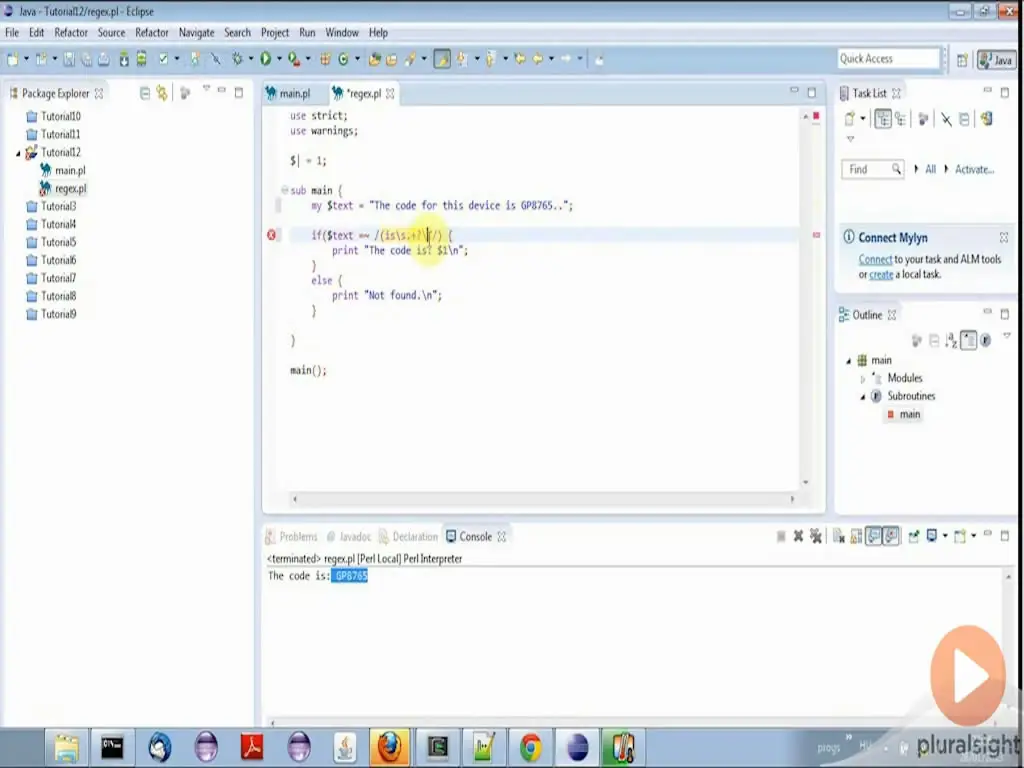
Task: Click the Find field in Task List
Action: (872, 170)
